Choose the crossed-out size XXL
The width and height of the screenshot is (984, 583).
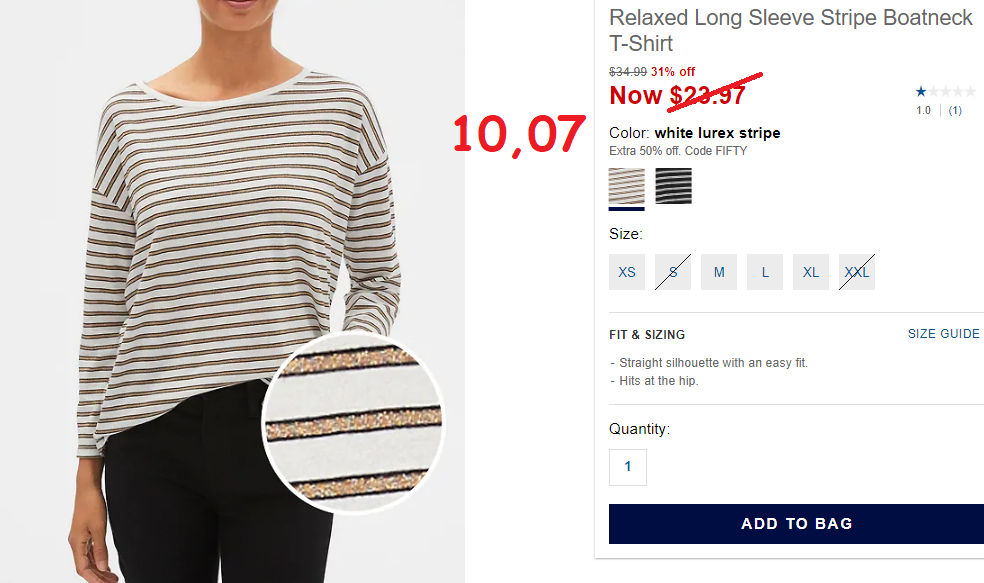coord(857,272)
